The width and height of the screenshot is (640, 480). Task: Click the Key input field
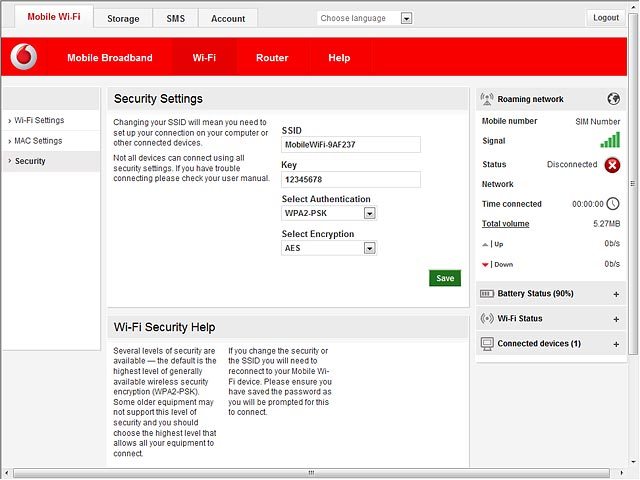tap(351, 180)
